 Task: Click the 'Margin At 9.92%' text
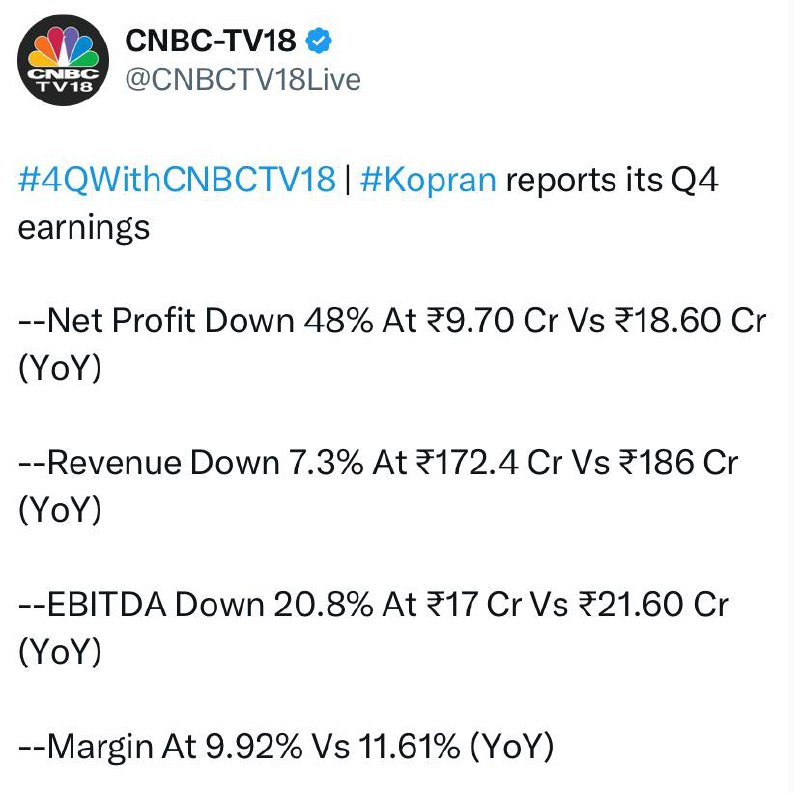174,747
